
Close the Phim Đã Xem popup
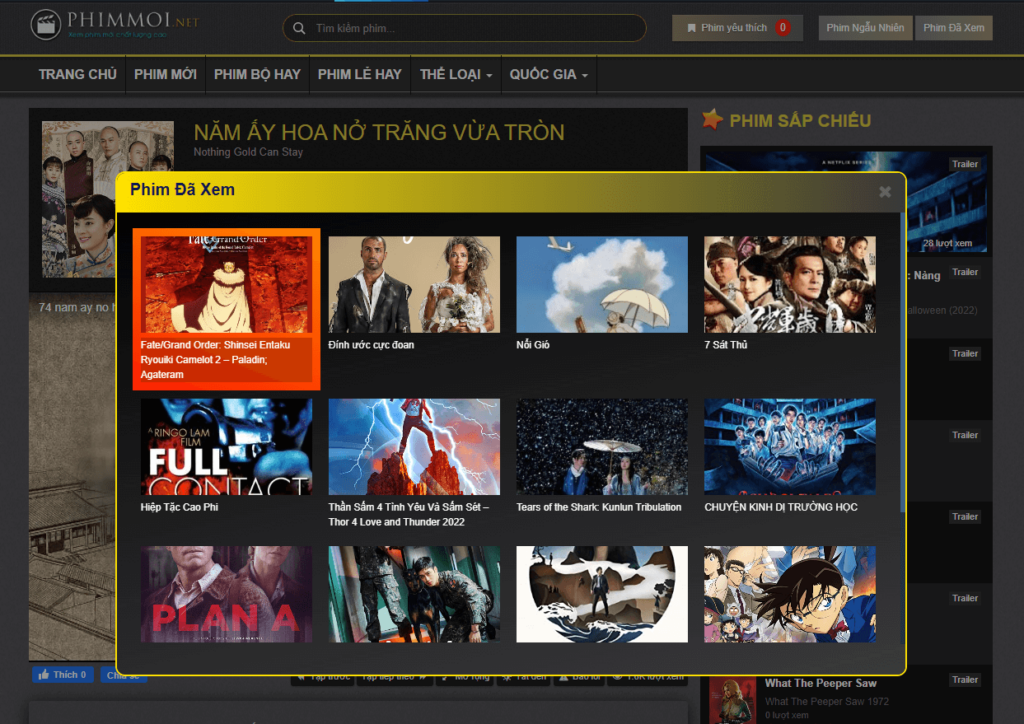885,191
